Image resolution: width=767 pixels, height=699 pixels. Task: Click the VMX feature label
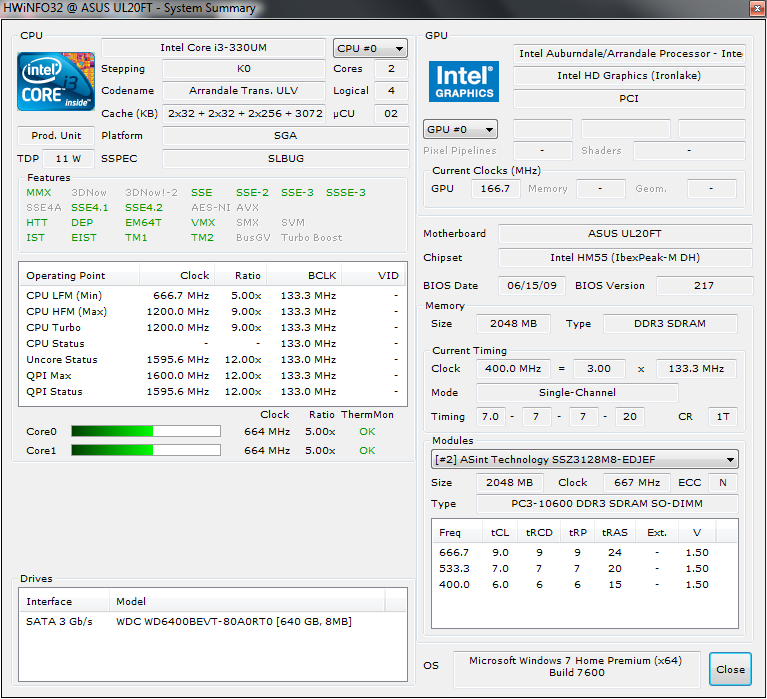[203, 223]
